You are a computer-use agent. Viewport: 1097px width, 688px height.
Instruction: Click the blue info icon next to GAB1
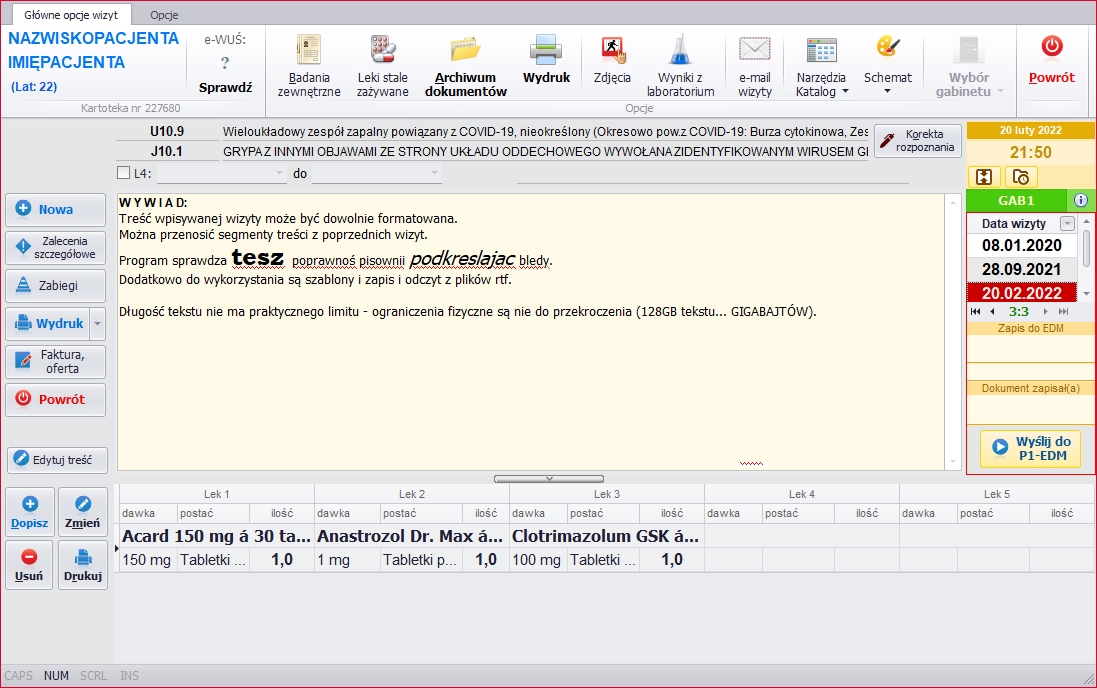(1080, 200)
